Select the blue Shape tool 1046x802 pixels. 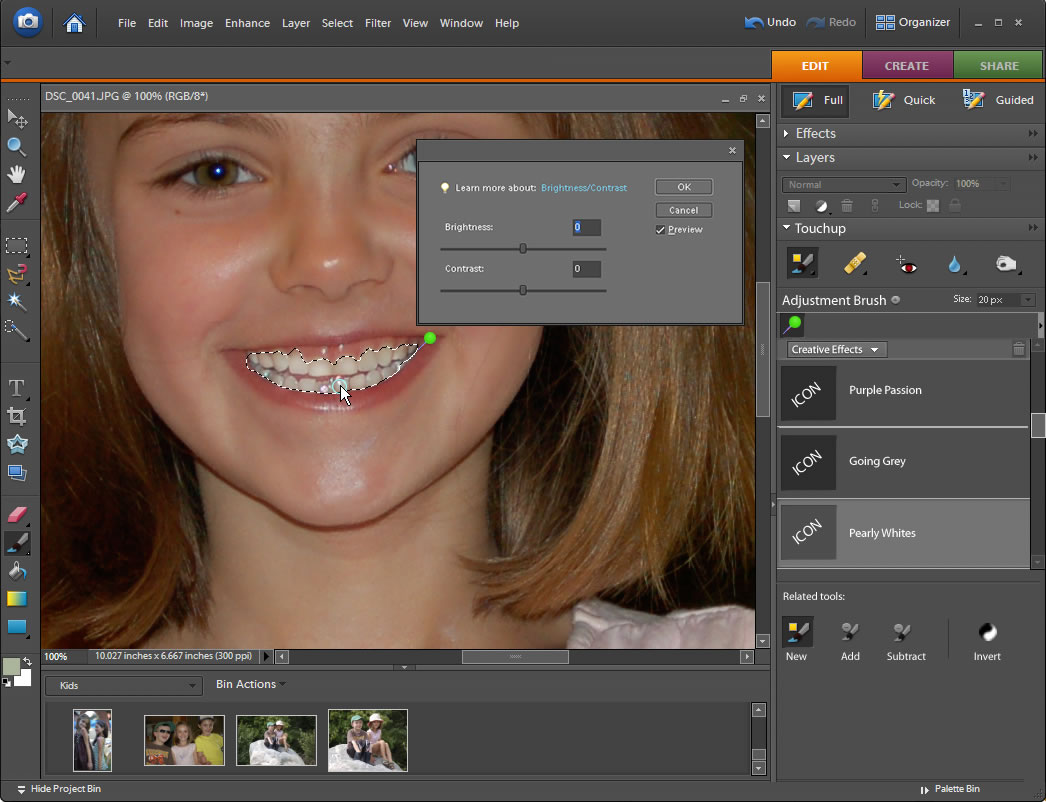[17, 627]
